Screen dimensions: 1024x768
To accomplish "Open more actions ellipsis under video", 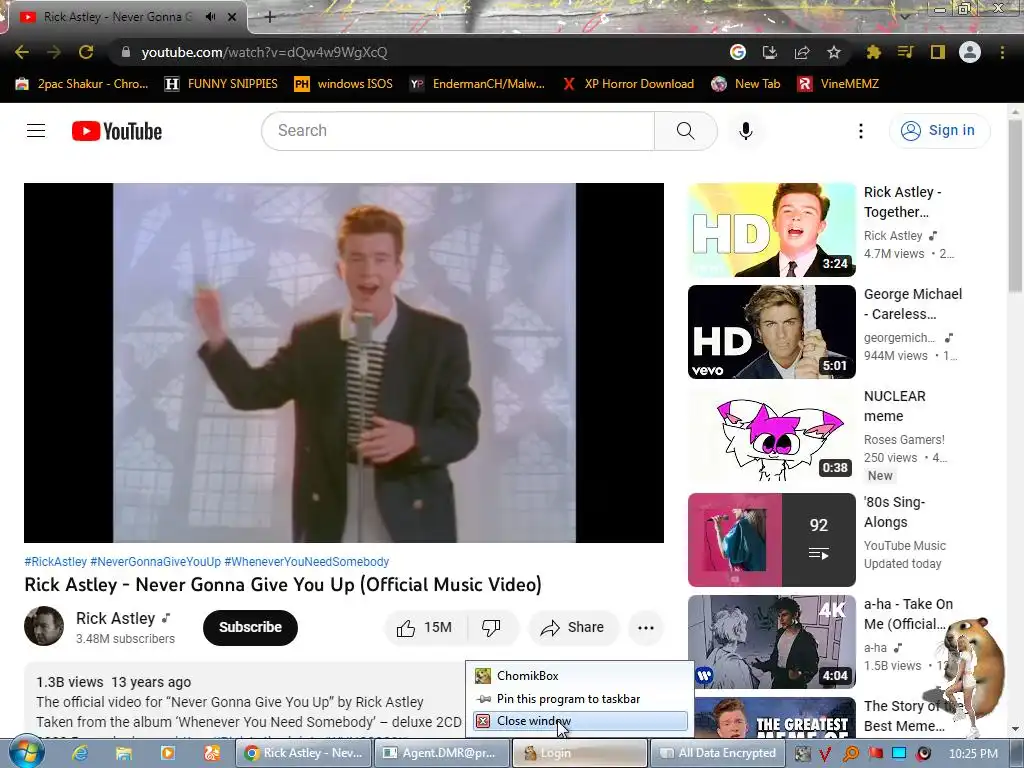I will (x=646, y=628).
